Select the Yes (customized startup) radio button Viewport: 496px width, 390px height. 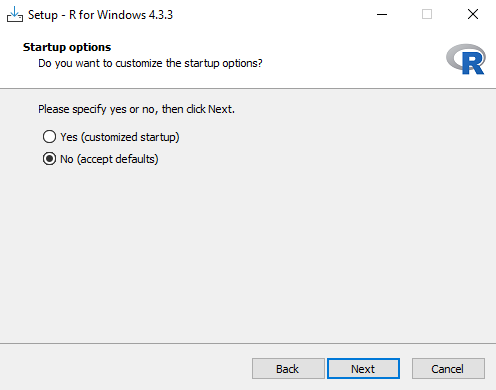coord(49,137)
